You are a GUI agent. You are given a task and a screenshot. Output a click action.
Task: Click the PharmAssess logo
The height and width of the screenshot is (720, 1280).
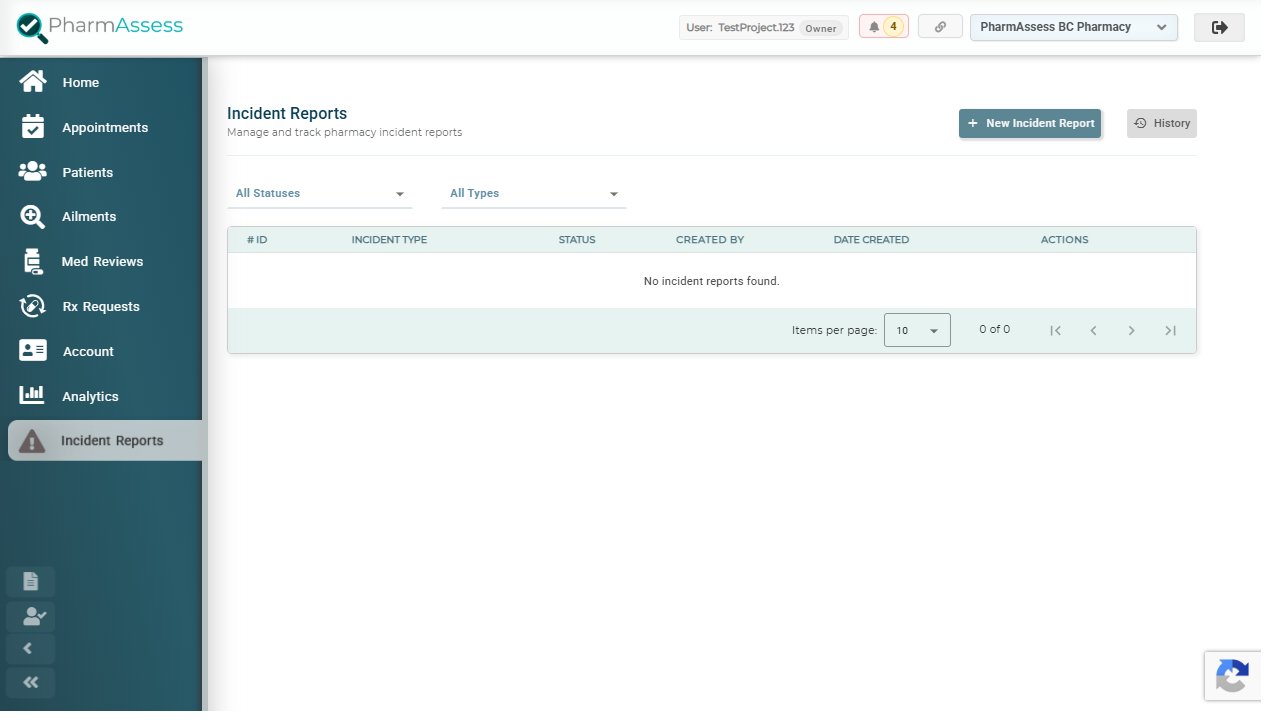[x=100, y=27]
